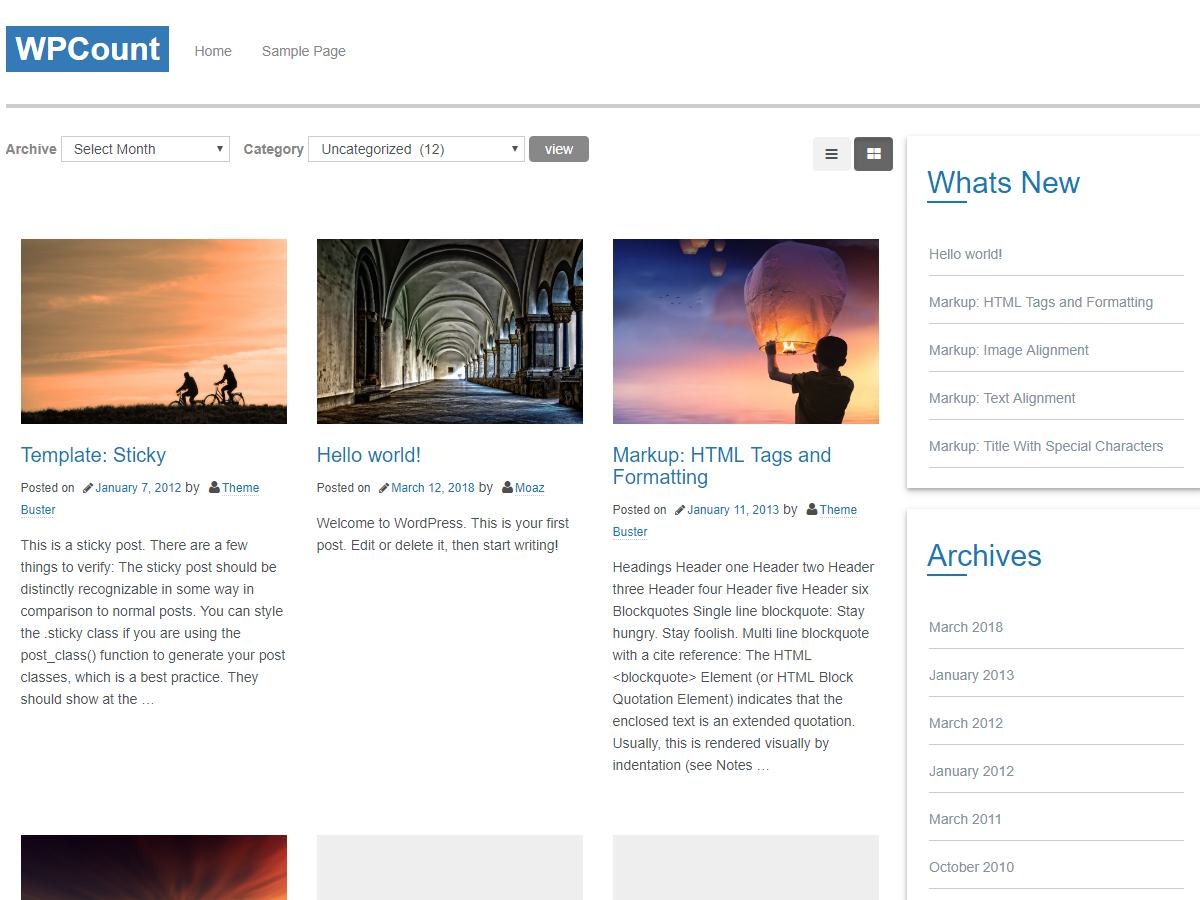Open the Category Uncategorized dropdown
1200x900 pixels.
[x=416, y=148]
